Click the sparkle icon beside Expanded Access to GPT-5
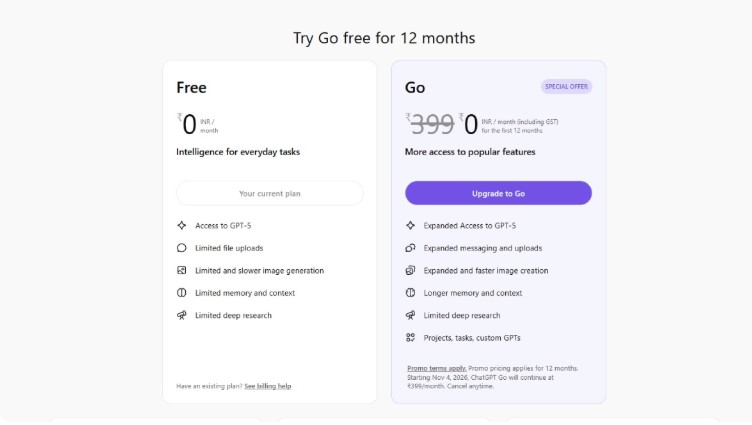 pyautogui.click(x=410, y=226)
